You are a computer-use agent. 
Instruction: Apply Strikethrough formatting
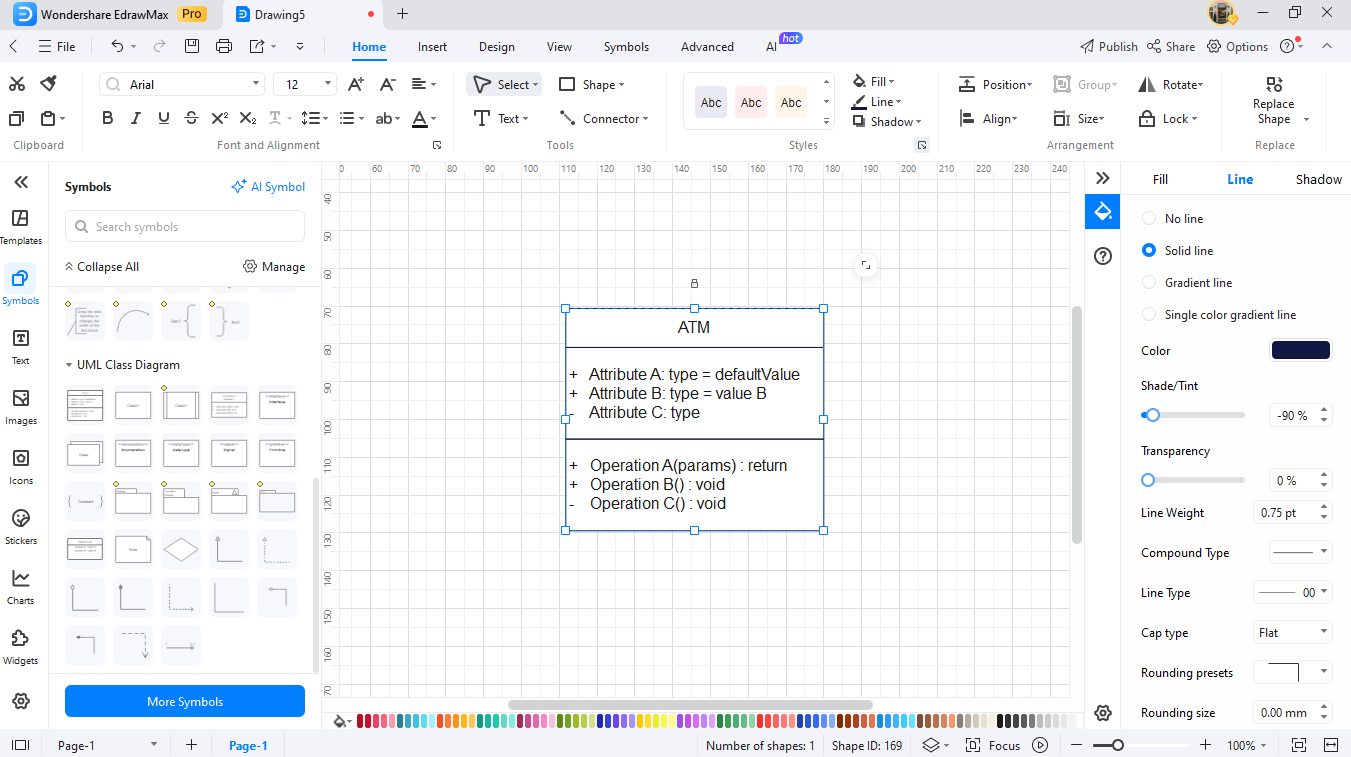point(191,118)
